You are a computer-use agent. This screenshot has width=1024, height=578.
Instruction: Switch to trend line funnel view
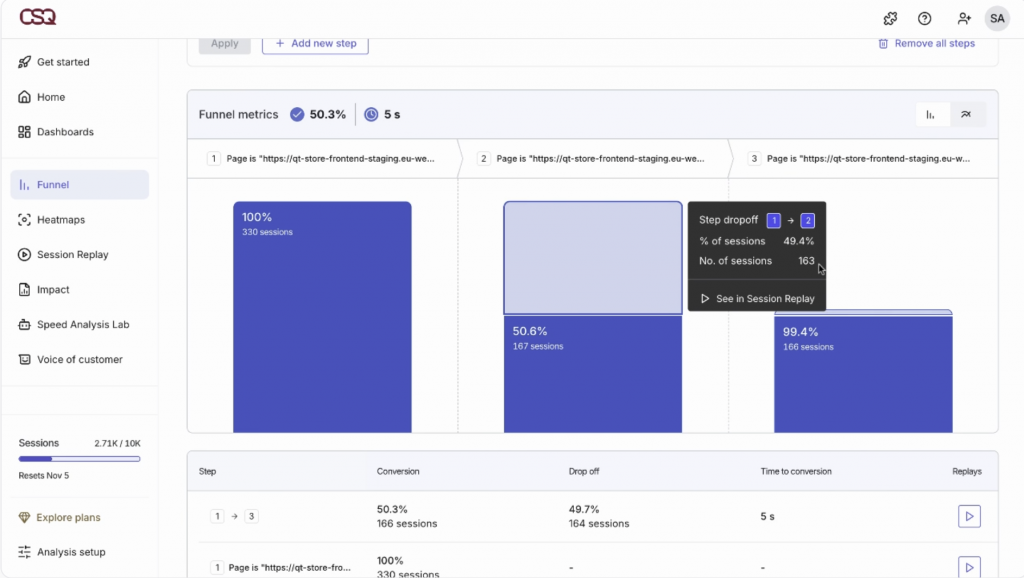click(x=966, y=115)
